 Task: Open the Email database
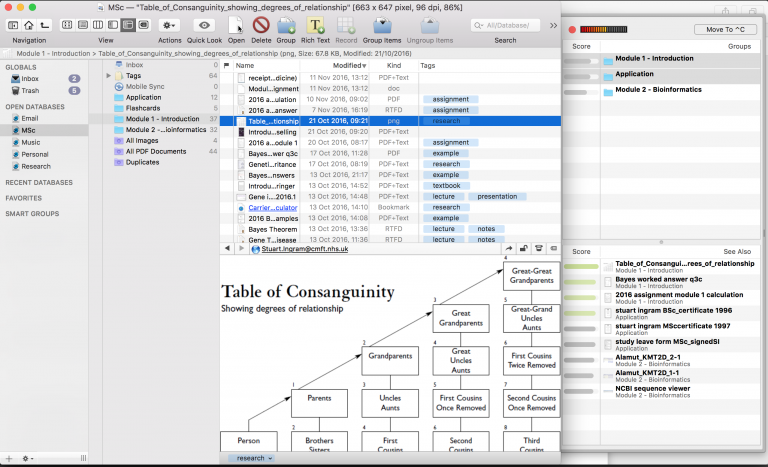[29, 118]
